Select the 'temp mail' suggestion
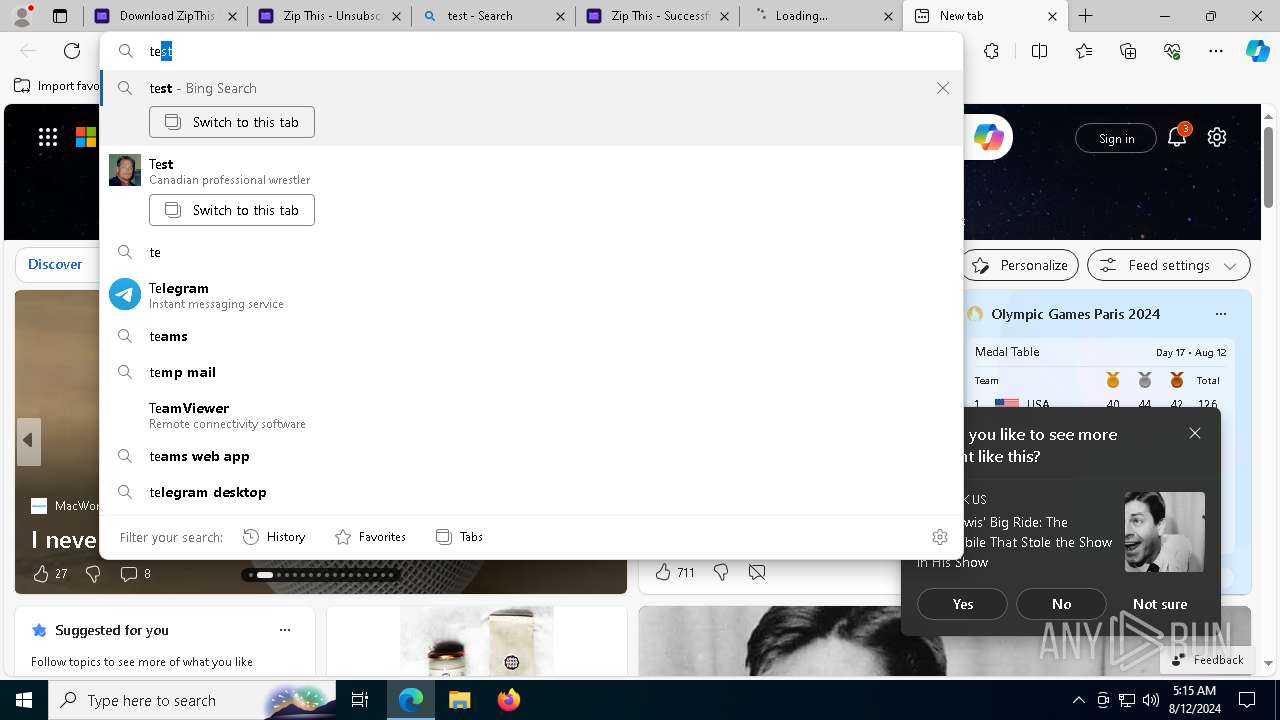Viewport: 1280px width, 720px height. 531,372
